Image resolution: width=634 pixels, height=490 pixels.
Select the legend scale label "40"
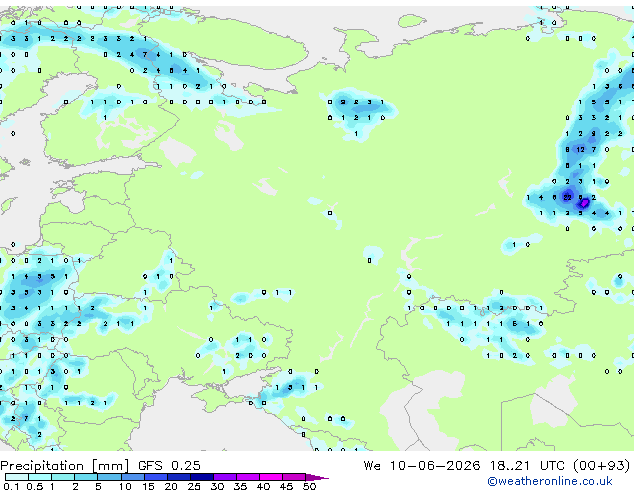[x=263, y=486]
